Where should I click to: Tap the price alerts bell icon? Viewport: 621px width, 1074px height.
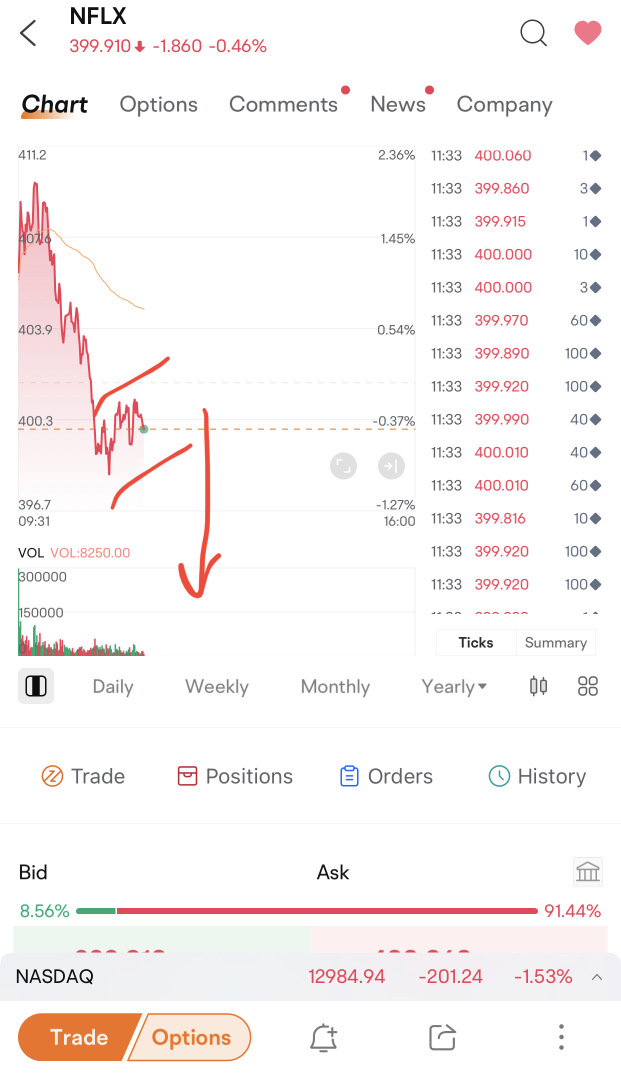pos(323,1037)
